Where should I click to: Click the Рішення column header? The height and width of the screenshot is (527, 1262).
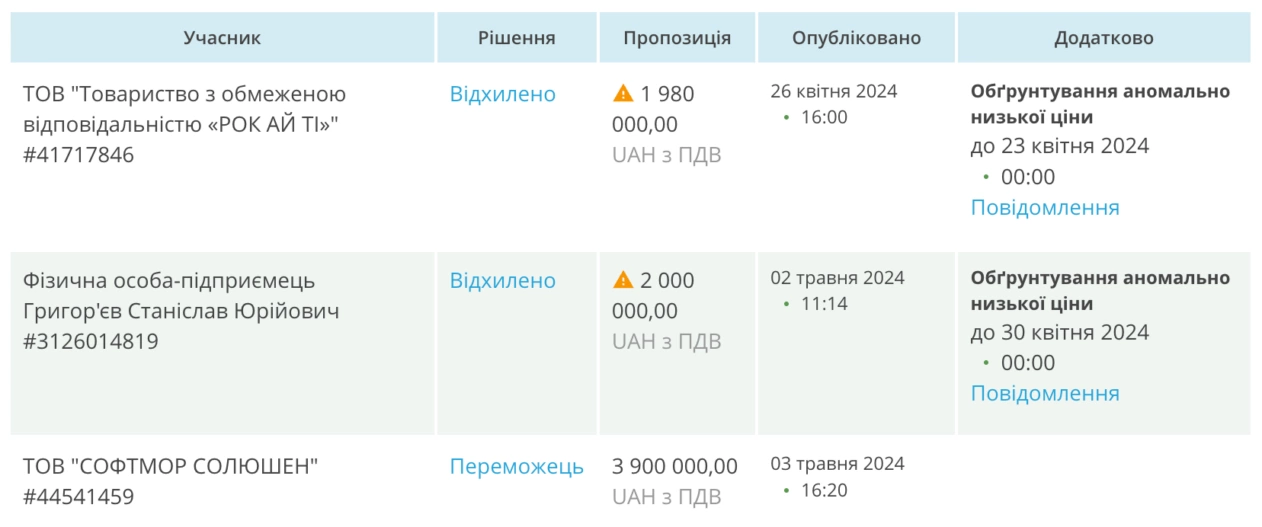517,38
